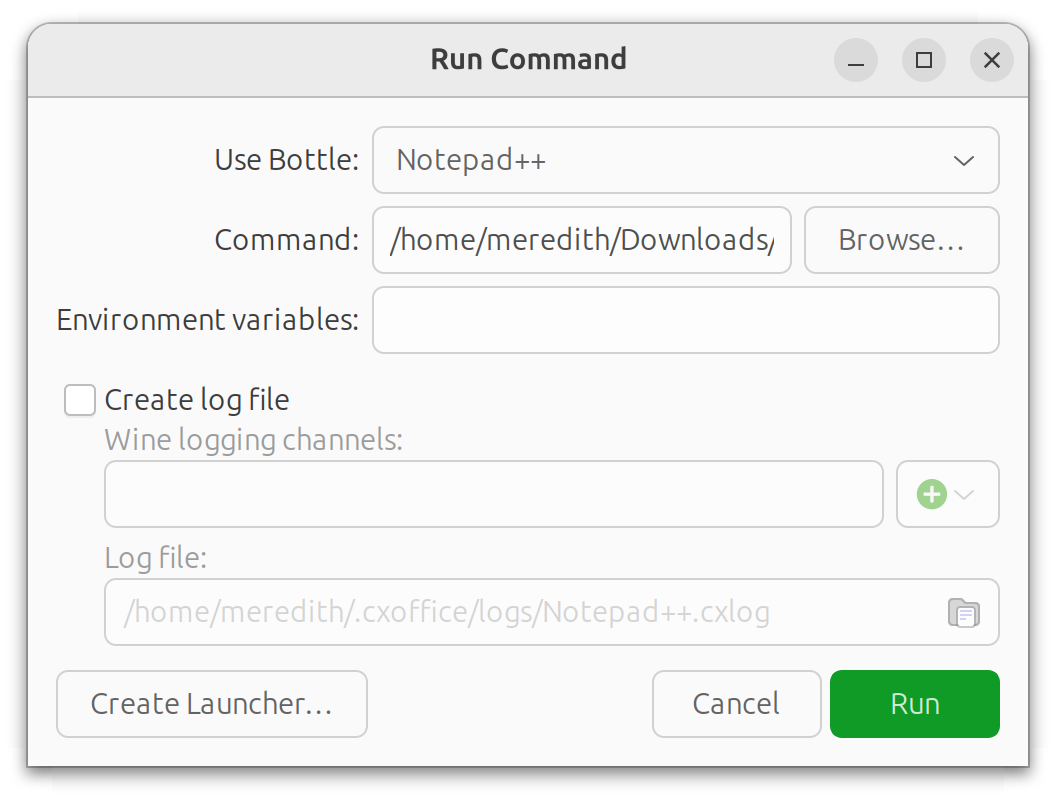Click Create Launcher
This screenshot has width=1056, height=800.
pyautogui.click(x=211, y=704)
